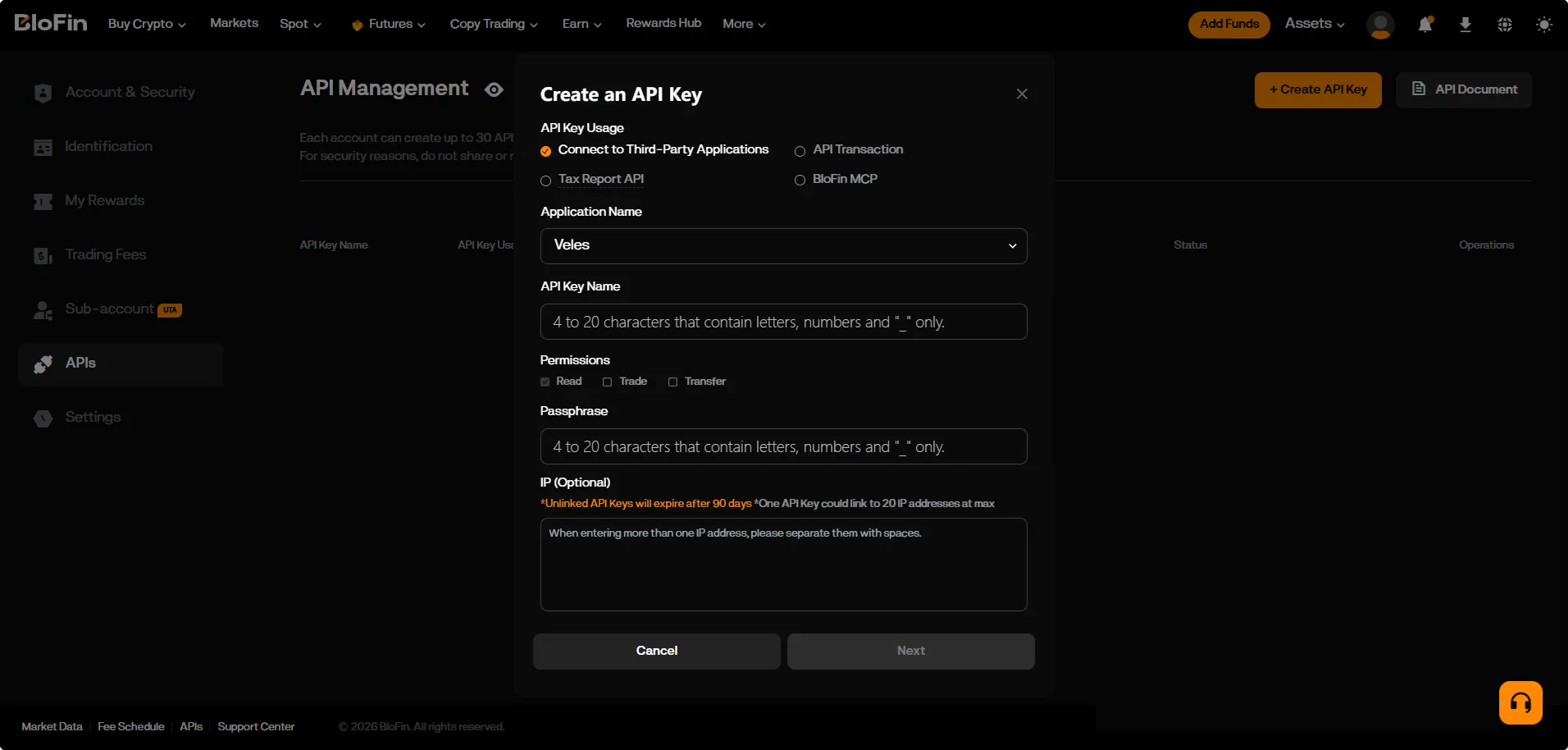
Task: Go to Markets page
Action: 234,23
